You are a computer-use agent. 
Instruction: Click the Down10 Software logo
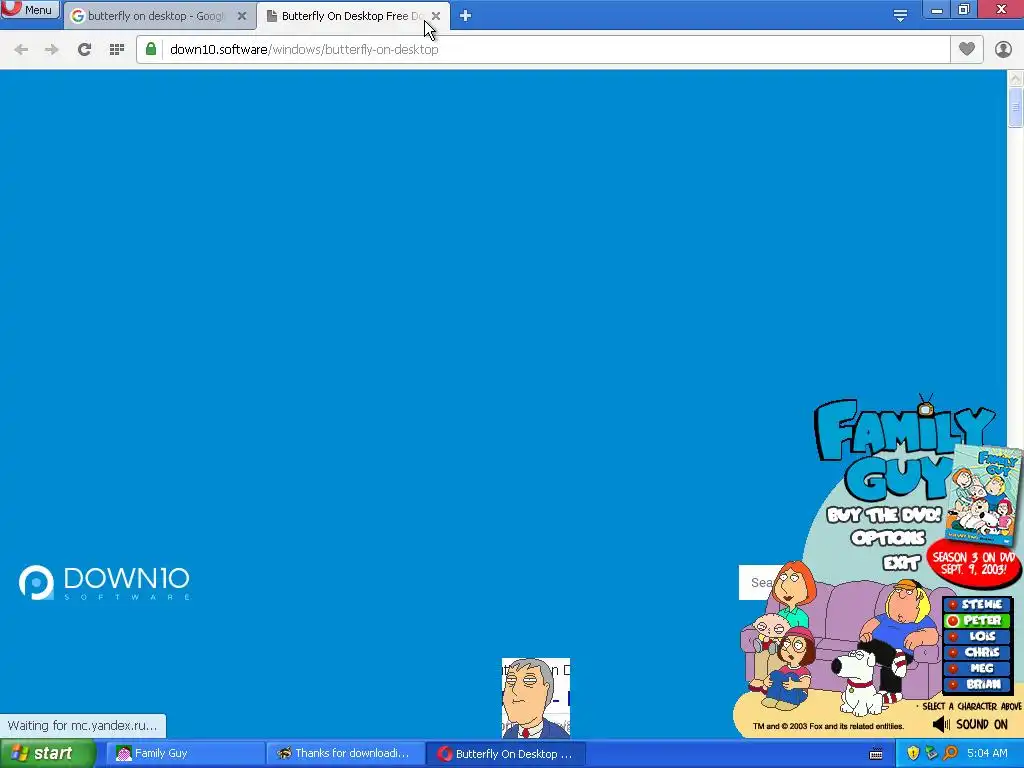(x=104, y=583)
